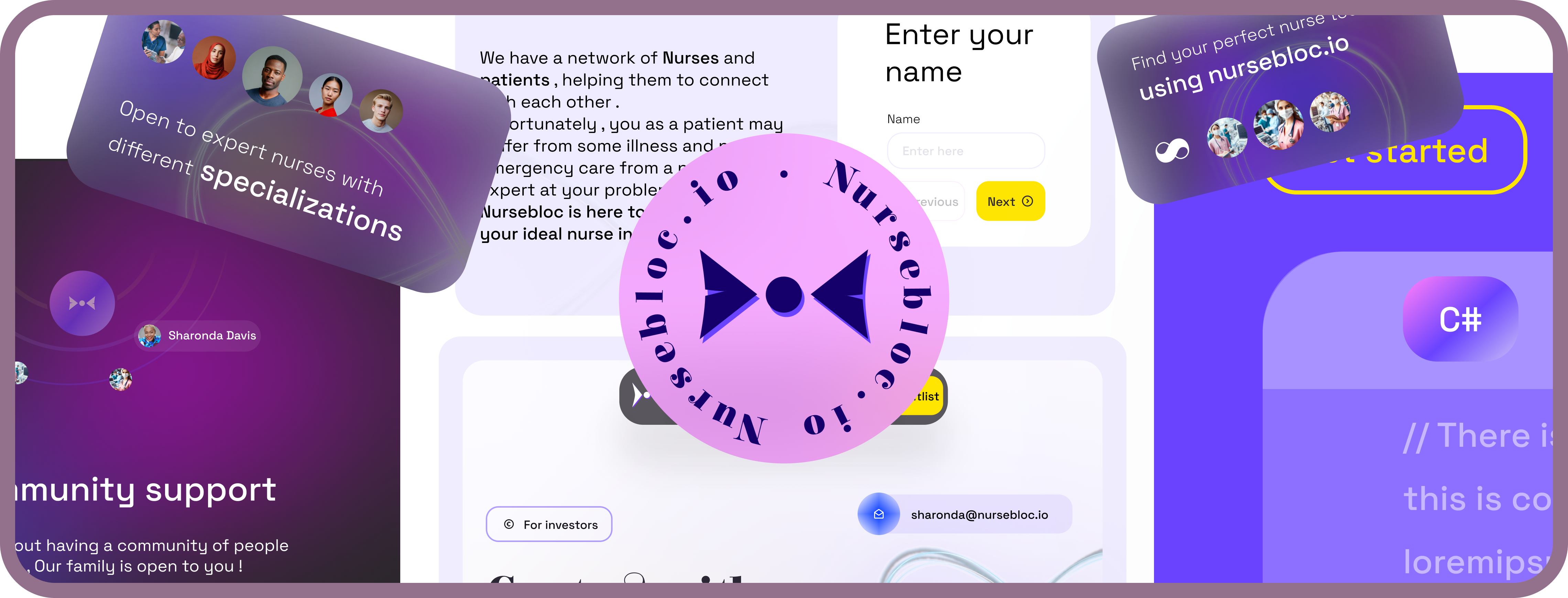1568x598 pixels.
Task: Click 'We have a network of Nurses' text
Action: [x=600, y=58]
